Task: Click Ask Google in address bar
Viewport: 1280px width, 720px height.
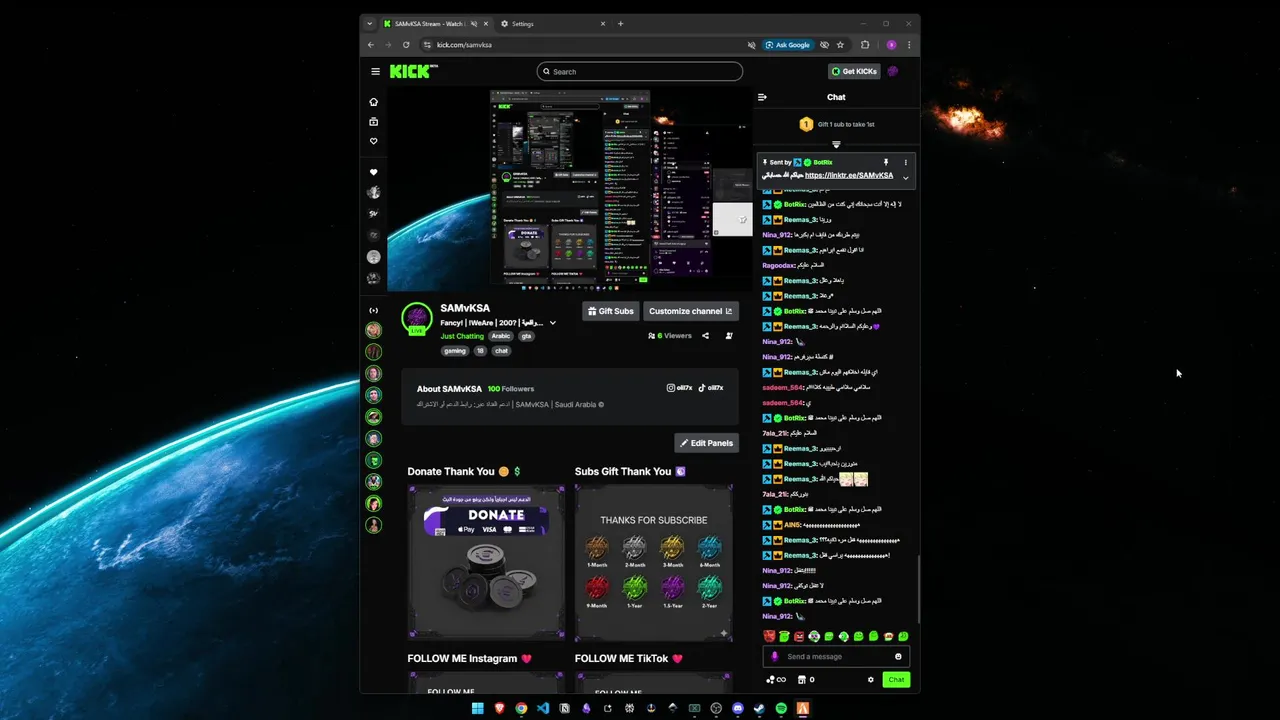Action: 787,45
